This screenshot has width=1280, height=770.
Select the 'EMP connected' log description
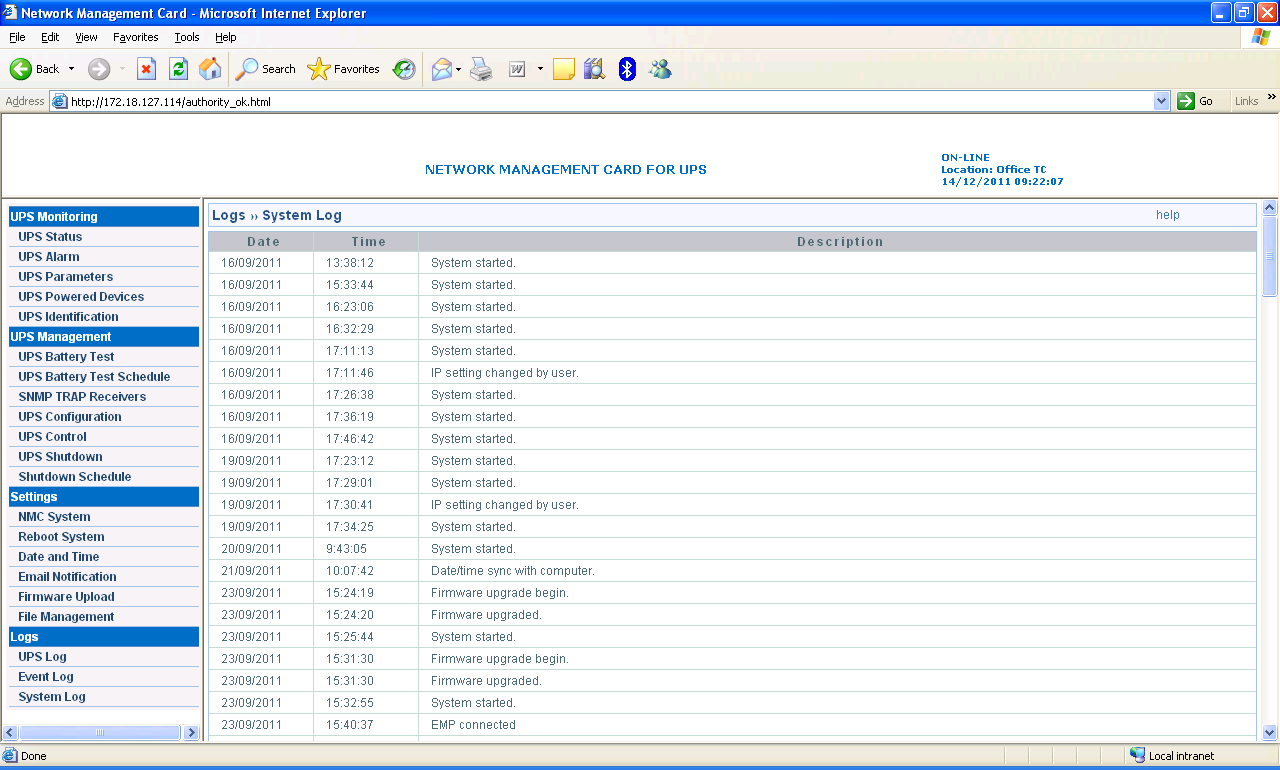(x=473, y=725)
